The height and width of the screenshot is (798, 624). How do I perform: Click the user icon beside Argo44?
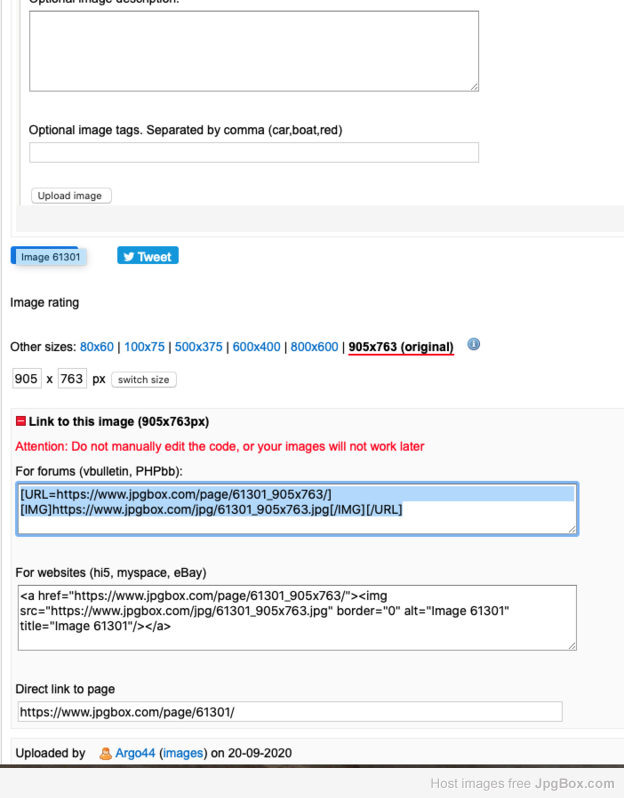105,753
